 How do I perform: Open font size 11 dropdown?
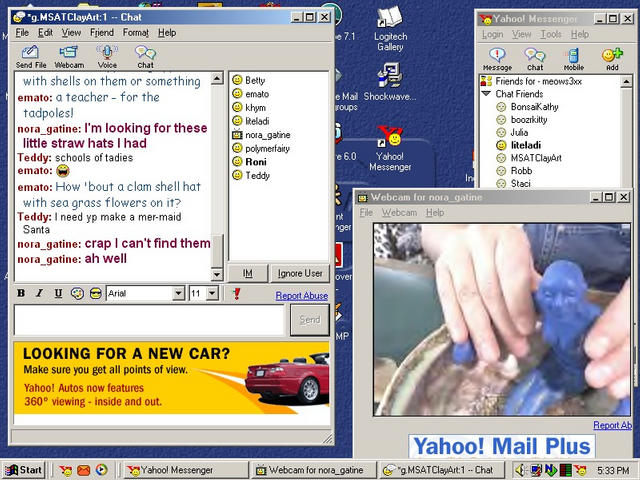click(x=212, y=293)
